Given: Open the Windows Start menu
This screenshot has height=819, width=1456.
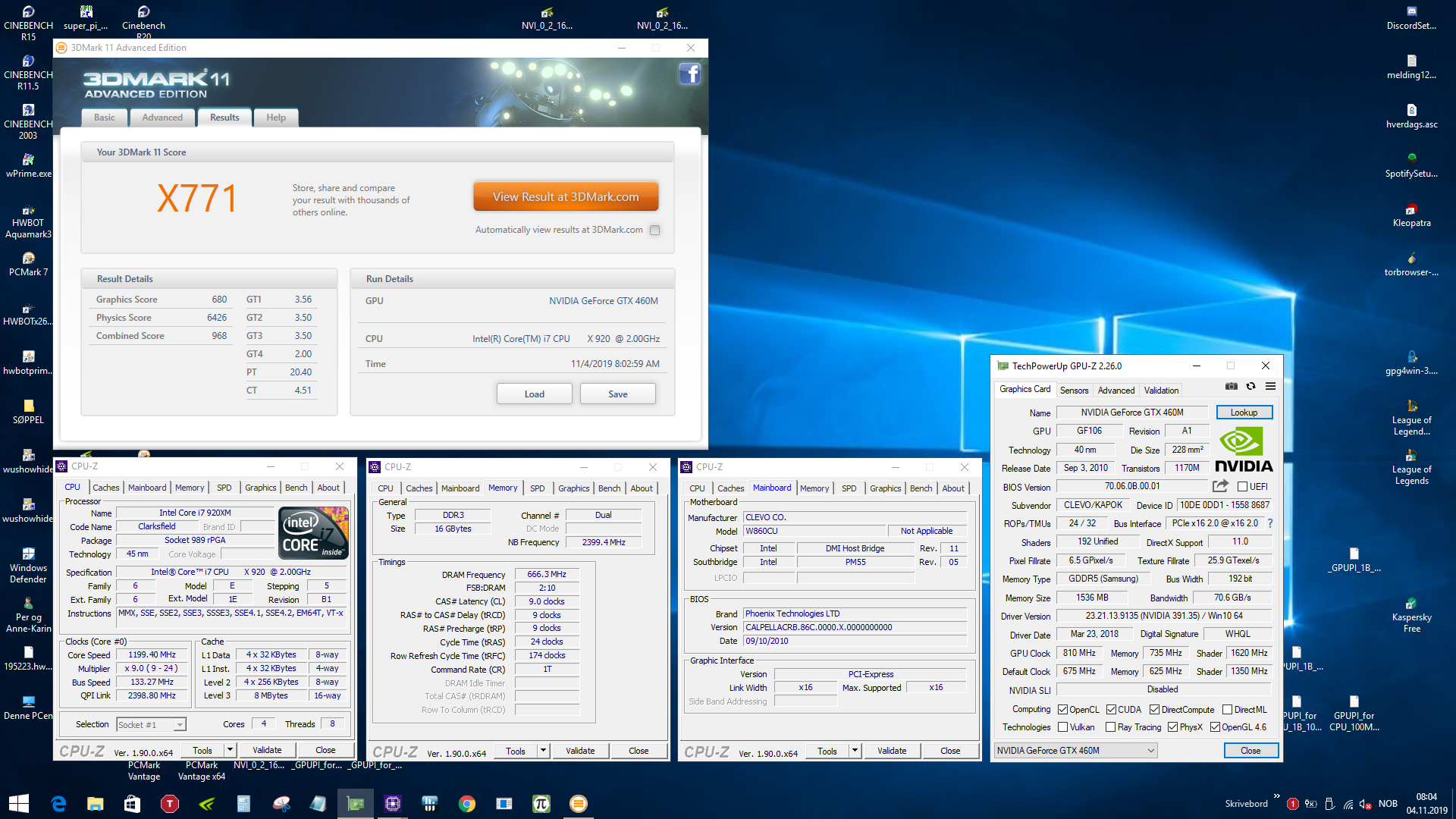Looking at the screenshot, I should click(19, 804).
